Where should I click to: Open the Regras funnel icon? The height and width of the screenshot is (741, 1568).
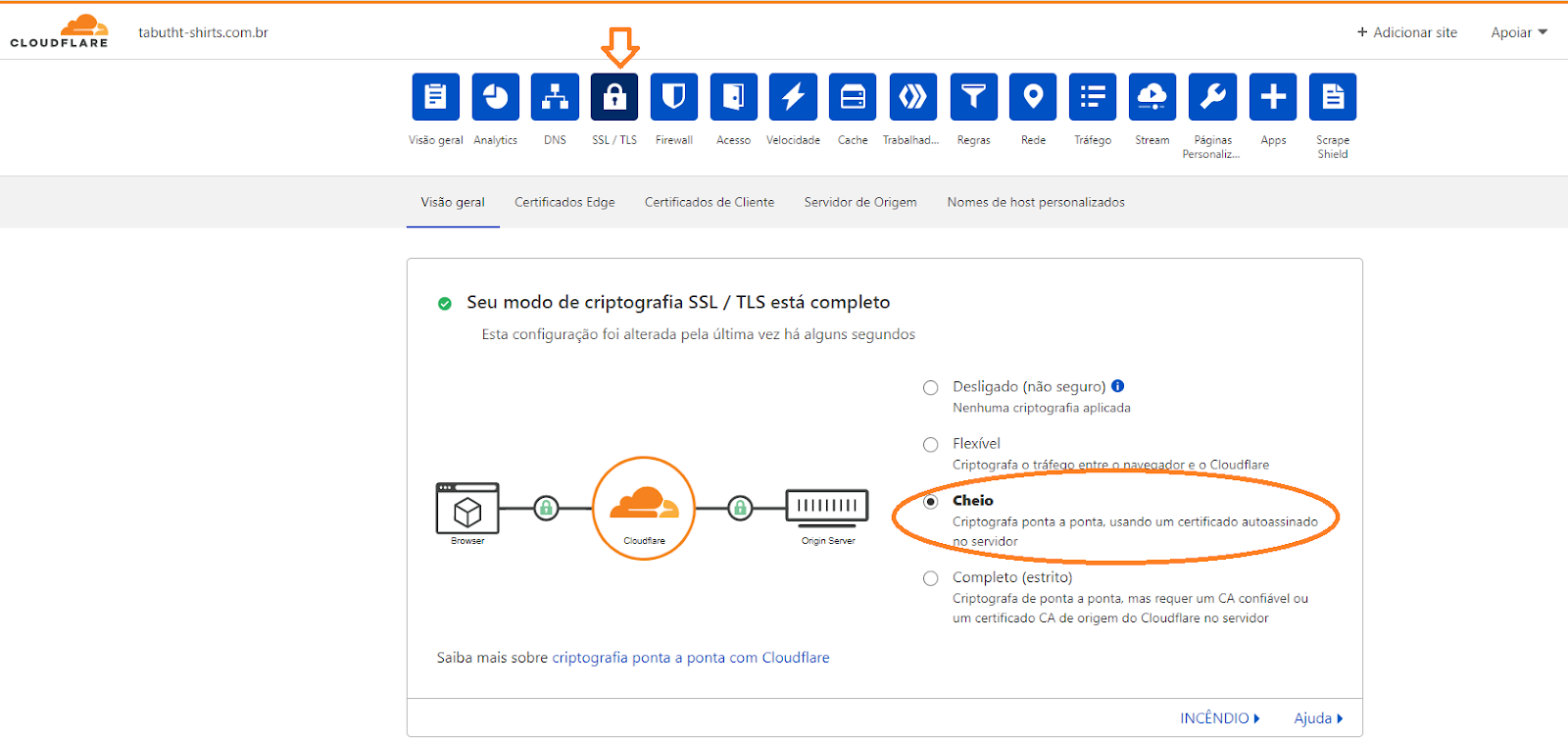tap(973, 97)
